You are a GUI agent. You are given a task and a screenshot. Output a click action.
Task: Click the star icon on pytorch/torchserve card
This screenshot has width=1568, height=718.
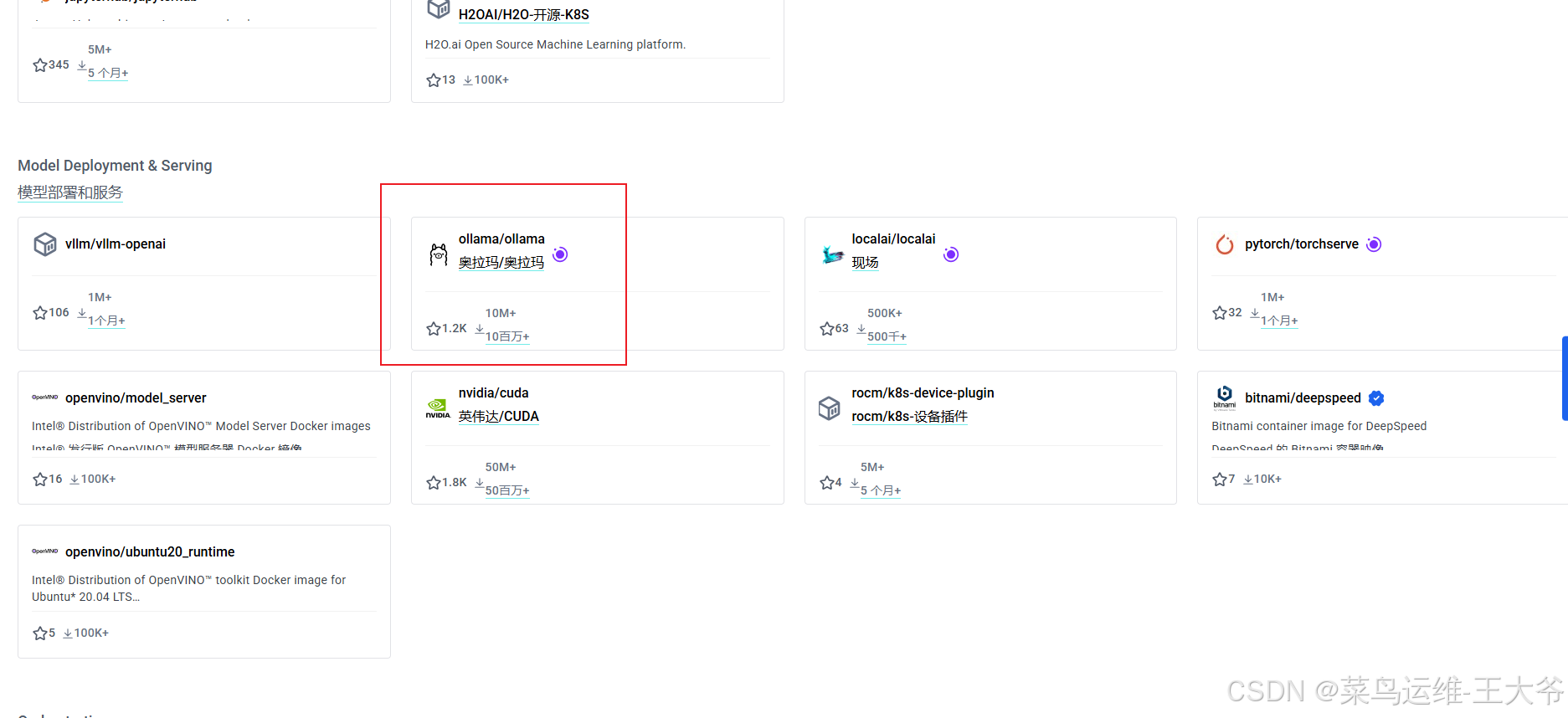click(1220, 313)
